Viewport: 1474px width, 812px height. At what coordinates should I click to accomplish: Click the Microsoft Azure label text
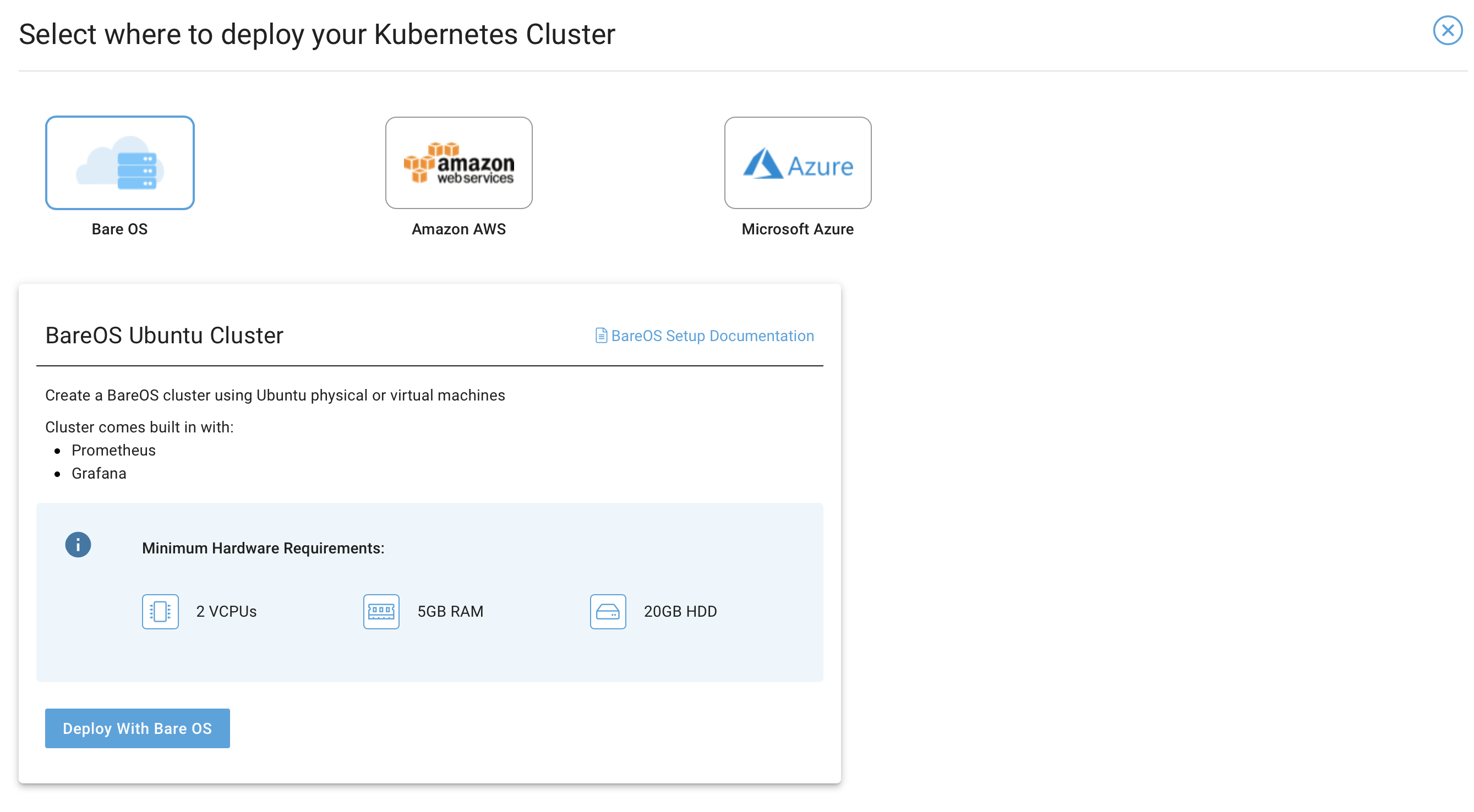coord(797,229)
